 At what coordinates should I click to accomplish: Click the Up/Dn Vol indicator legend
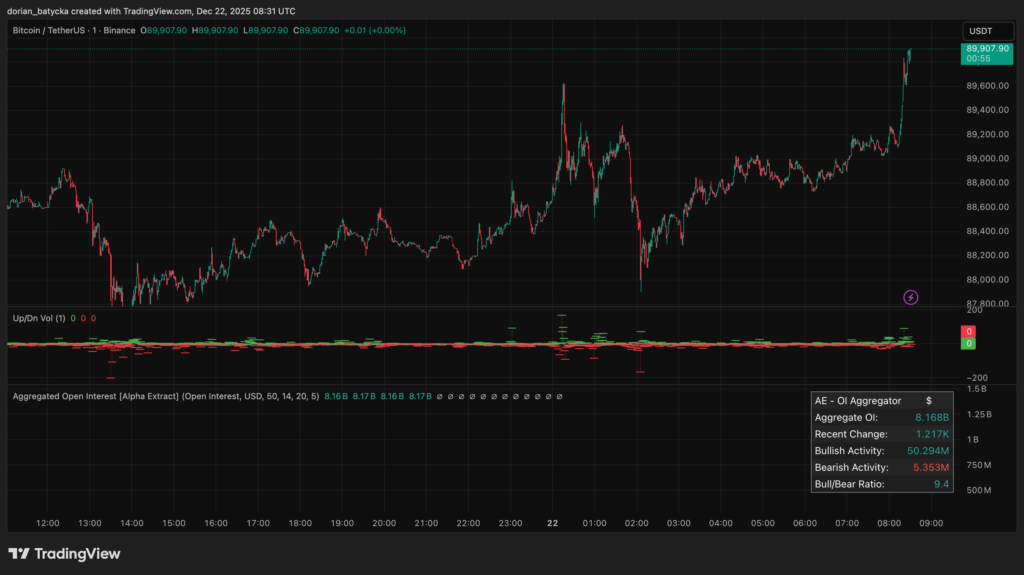[x=39, y=318]
